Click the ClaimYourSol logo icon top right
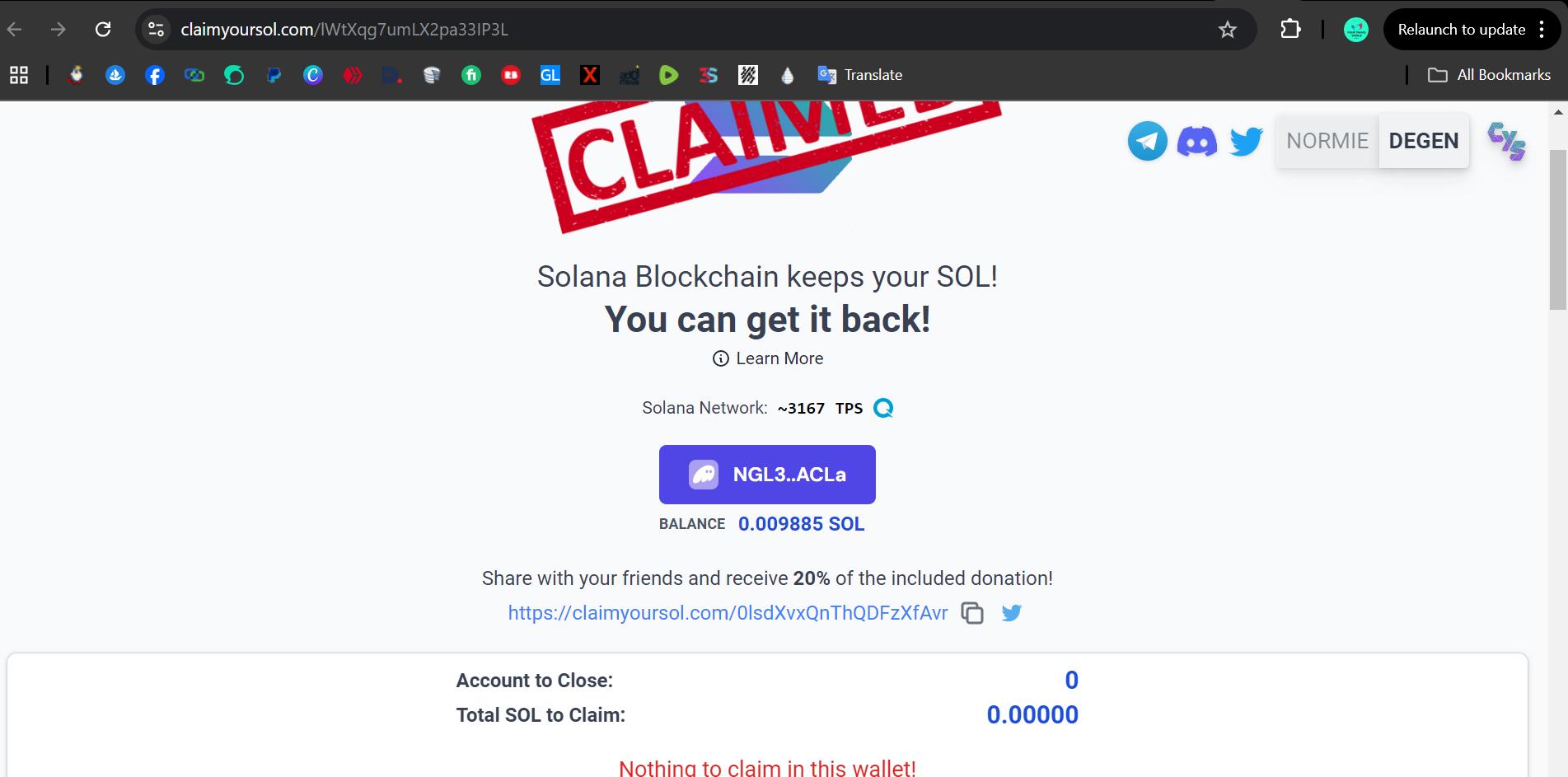 1506,141
